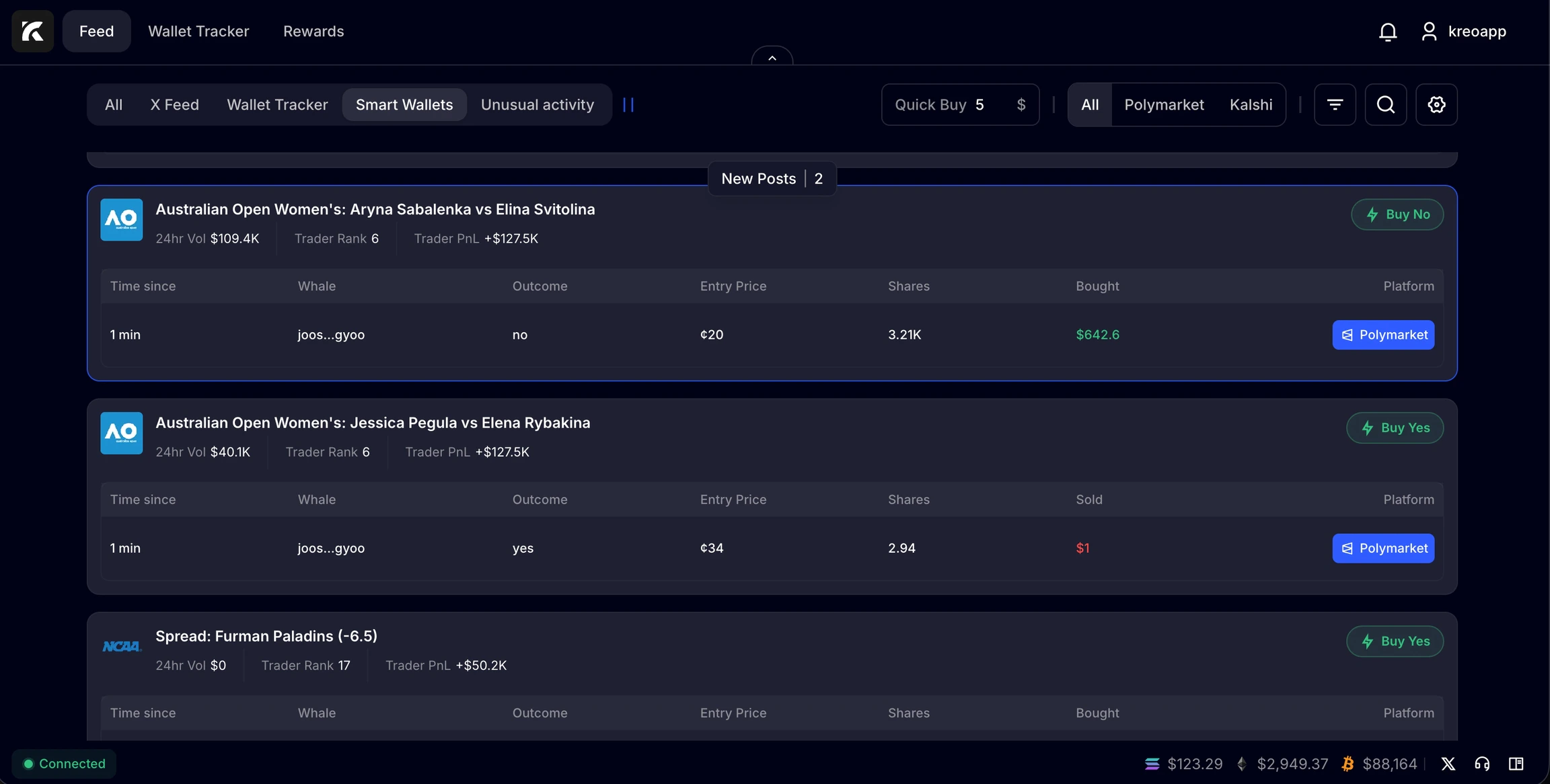Viewport: 1550px width, 784px height.
Task: Open the docs book icon
Action: pyautogui.click(x=1516, y=764)
